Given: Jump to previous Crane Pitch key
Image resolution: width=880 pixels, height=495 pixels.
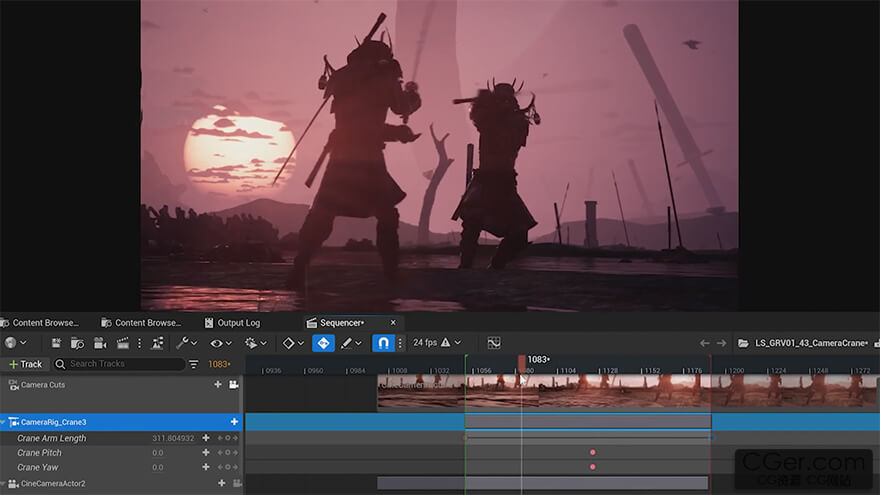Looking at the screenshot, I should pyautogui.click(x=219, y=453).
